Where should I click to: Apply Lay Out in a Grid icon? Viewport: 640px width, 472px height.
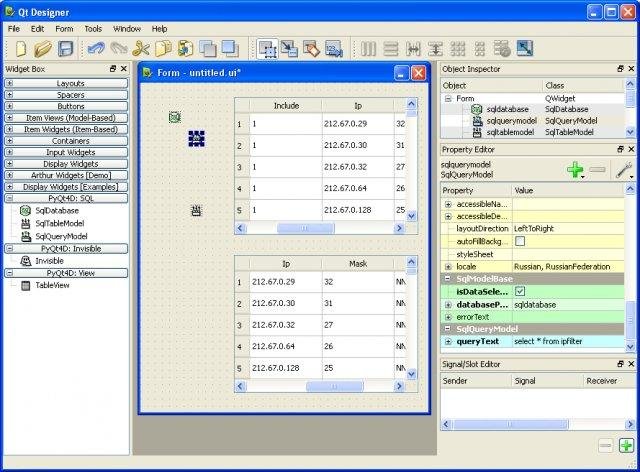[x=458, y=49]
